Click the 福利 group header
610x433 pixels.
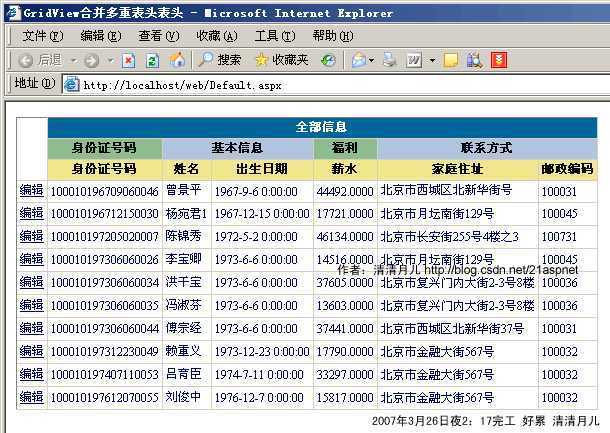coord(345,148)
